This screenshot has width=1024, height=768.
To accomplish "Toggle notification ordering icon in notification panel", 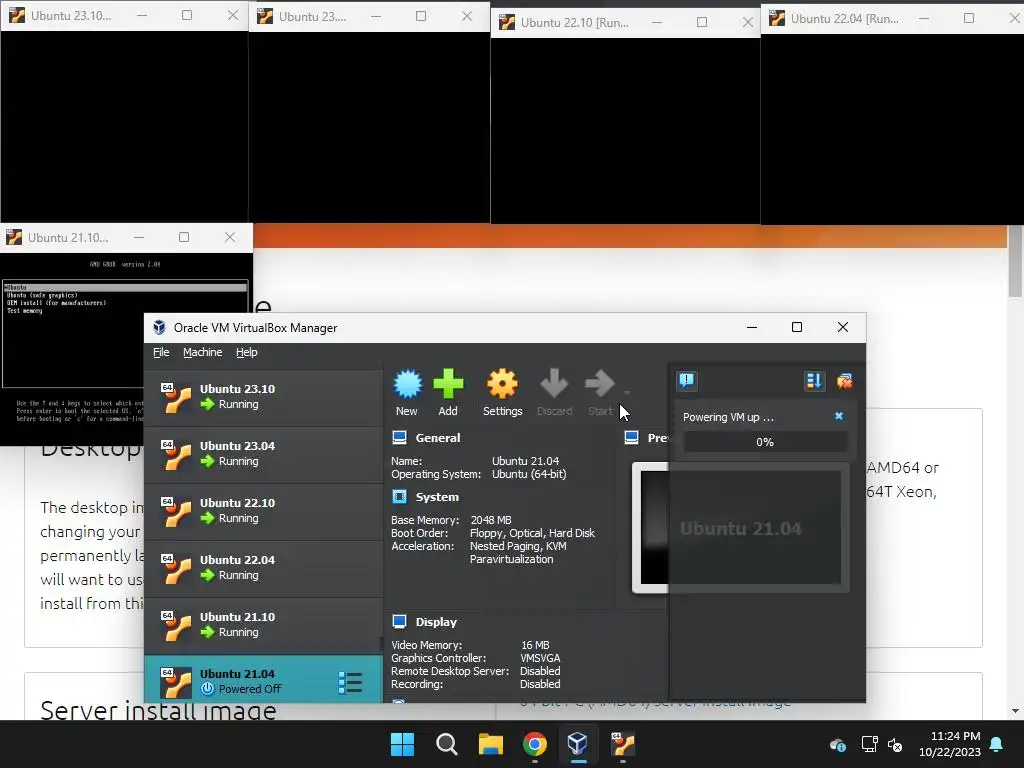I will 814,381.
